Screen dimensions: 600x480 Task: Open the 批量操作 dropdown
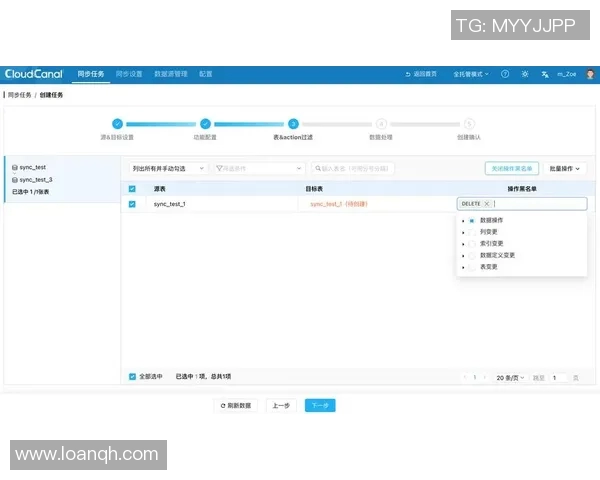coord(565,168)
